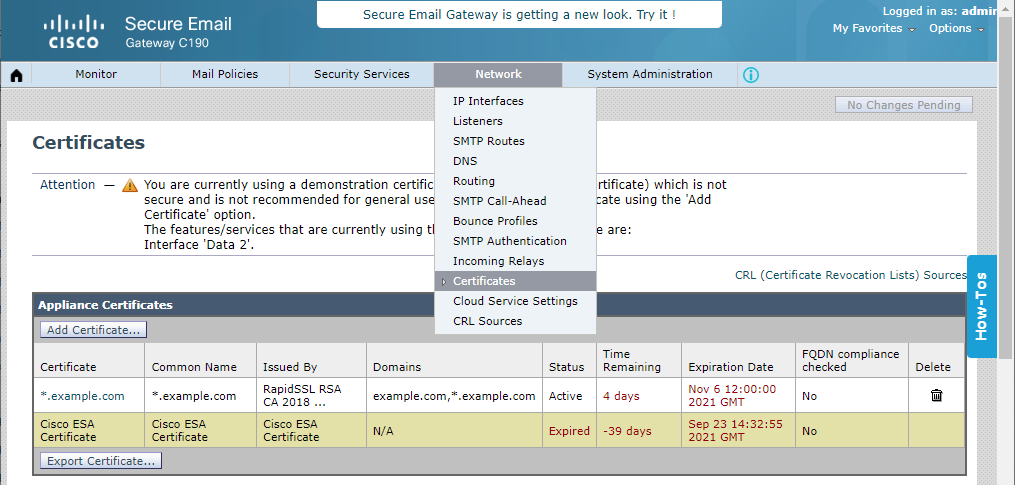This screenshot has width=1015, height=485.
Task: Open the Mail Policies menu
Action: 225,74
